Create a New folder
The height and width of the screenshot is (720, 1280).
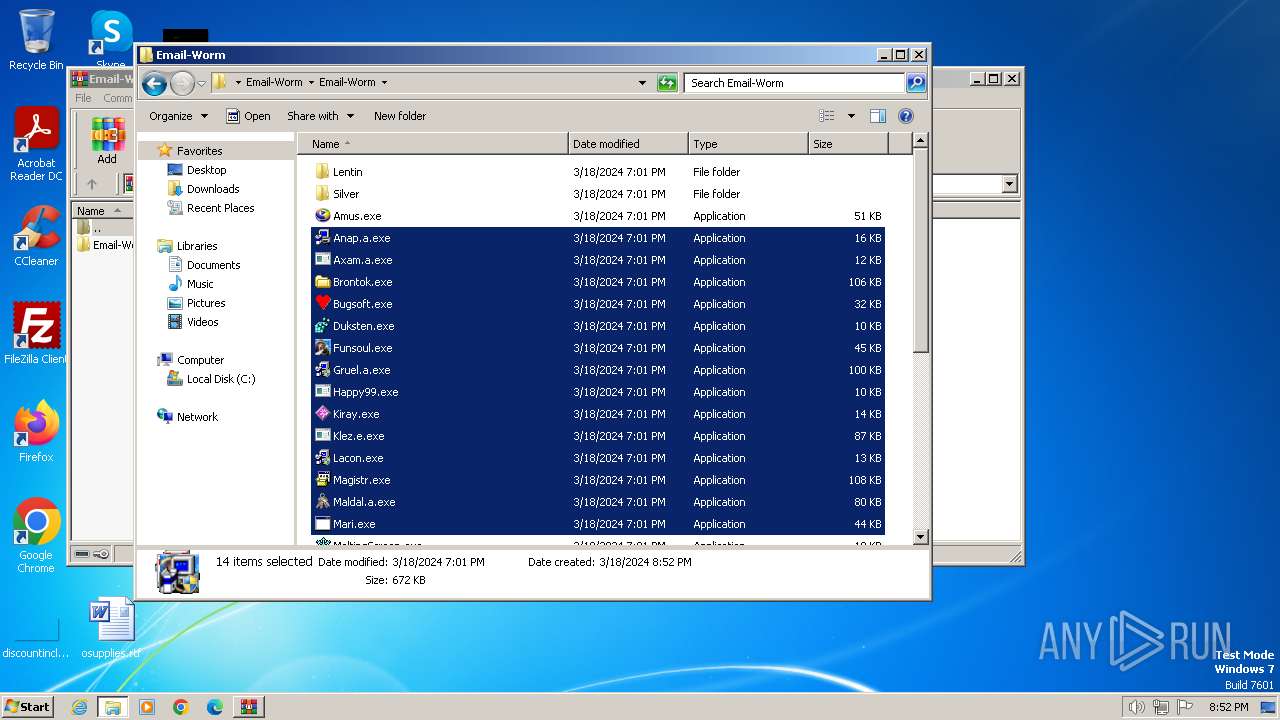click(400, 116)
